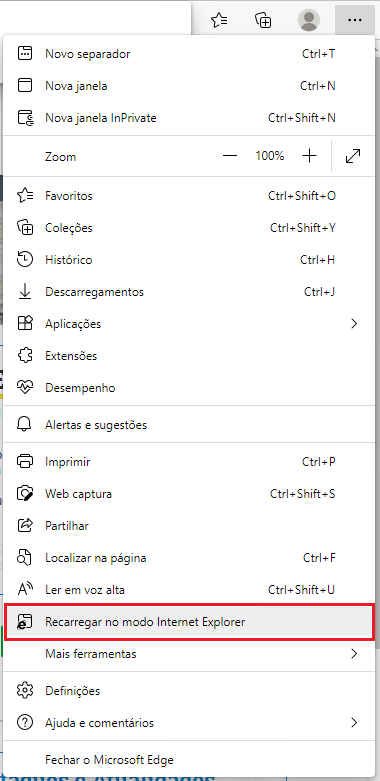Enter full screen using the zoom expand arrow
This screenshot has width=380, height=781.
point(353,156)
